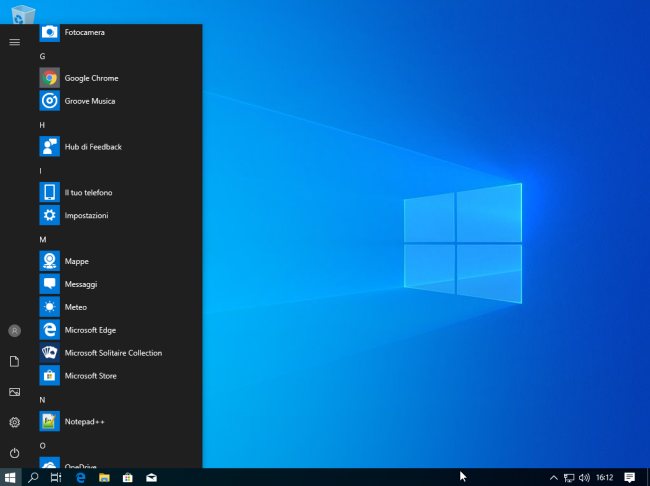Click the Power icon in Start sidebar

(x=14, y=453)
